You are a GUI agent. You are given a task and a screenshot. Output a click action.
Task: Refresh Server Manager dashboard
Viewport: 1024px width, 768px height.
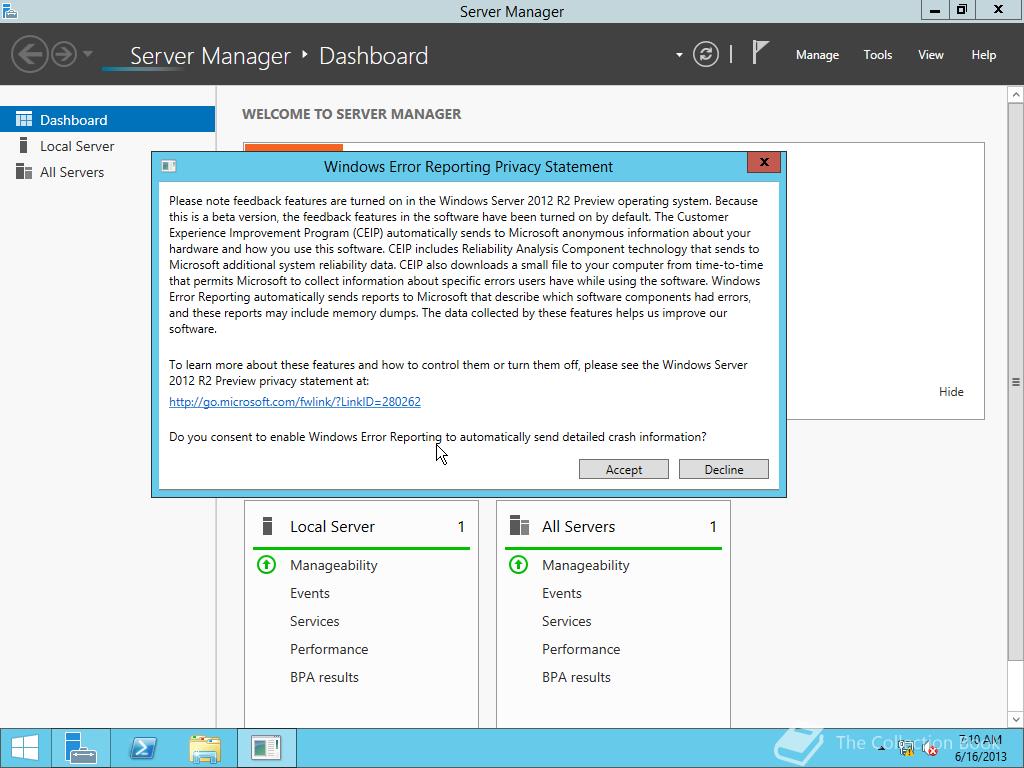point(705,54)
